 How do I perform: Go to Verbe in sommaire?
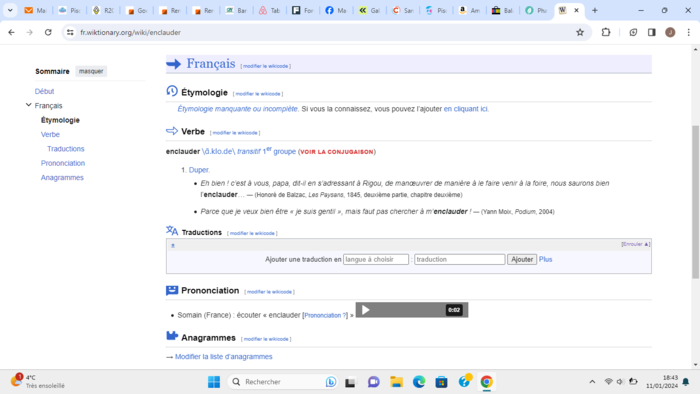tap(50, 134)
